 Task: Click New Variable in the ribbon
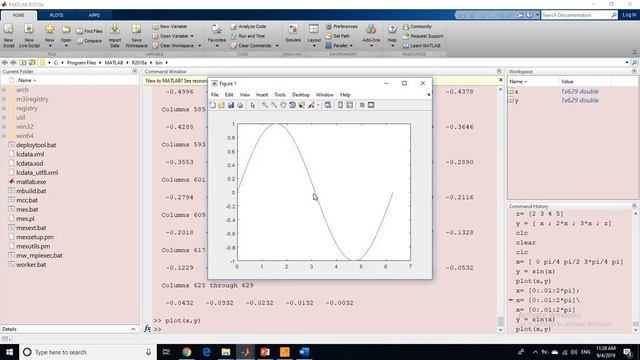[170, 27]
